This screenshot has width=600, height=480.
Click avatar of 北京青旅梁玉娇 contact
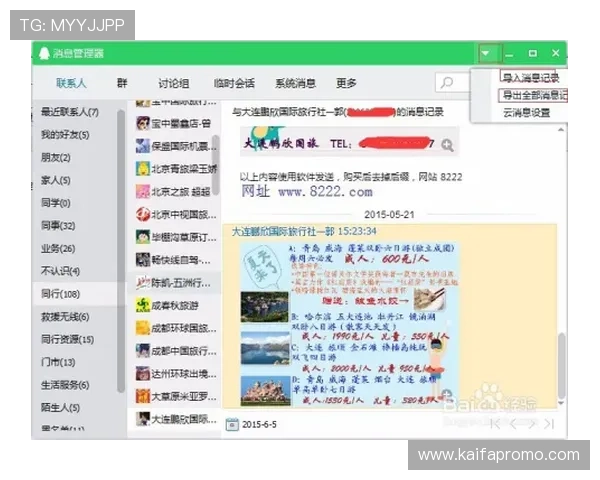pyautogui.click(x=143, y=168)
